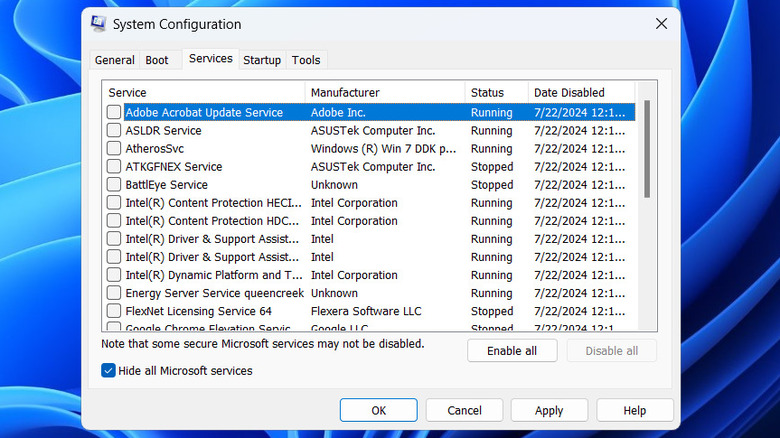780x438 pixels.
Task: Cancel the System Configuration dialog
Action: [464, 410]
